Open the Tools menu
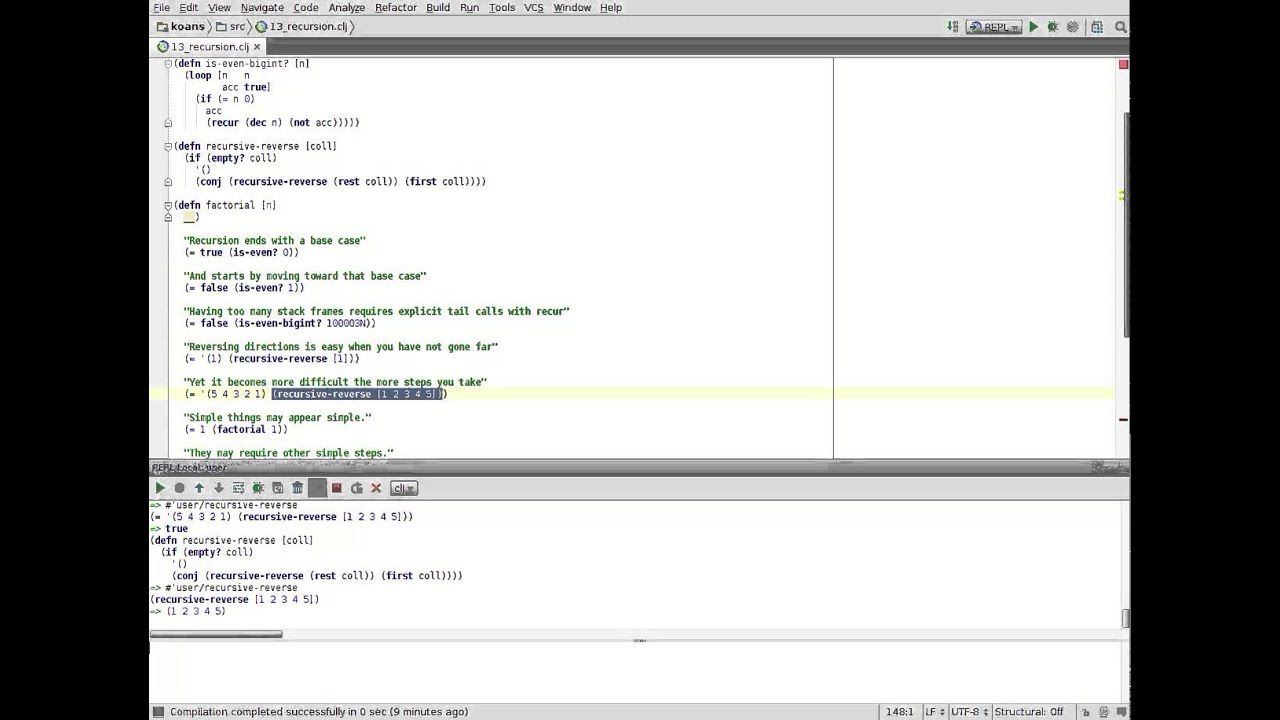Image resolution: width=1280 pixels, height=720 pixels. pos(502,7)
